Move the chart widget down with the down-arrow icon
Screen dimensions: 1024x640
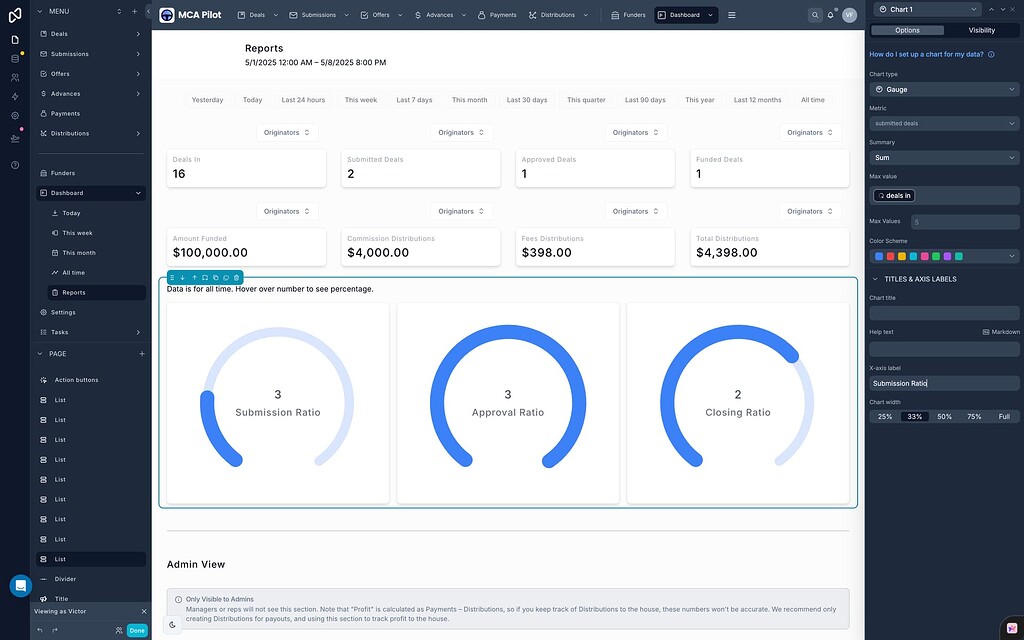coord(183,278)
